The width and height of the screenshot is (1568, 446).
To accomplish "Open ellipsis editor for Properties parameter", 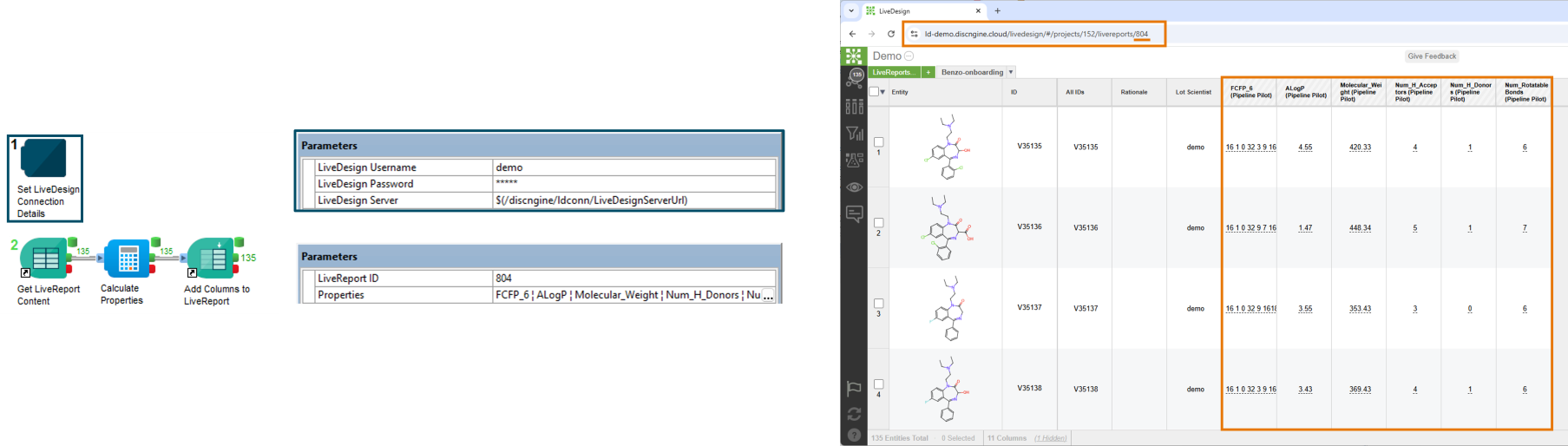I will (768, 295).
